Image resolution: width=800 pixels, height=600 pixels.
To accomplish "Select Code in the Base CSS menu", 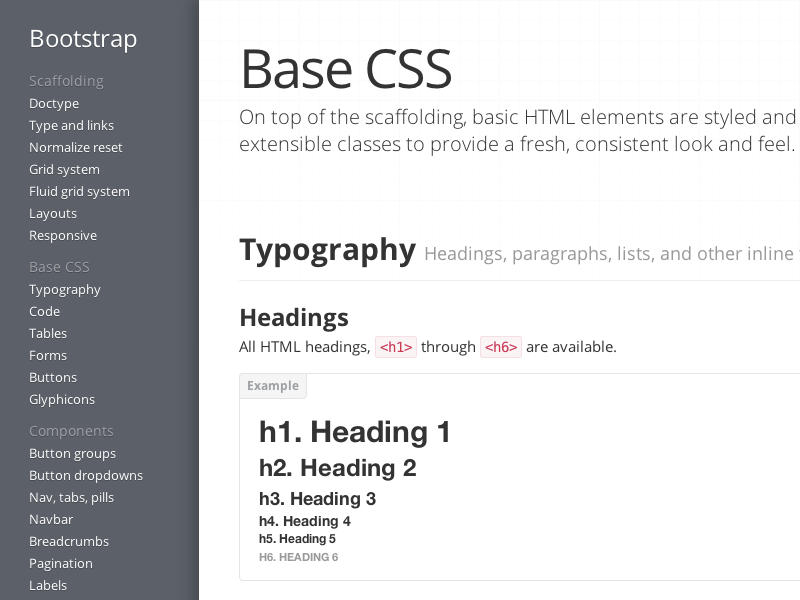I will (x=44, y=311).
